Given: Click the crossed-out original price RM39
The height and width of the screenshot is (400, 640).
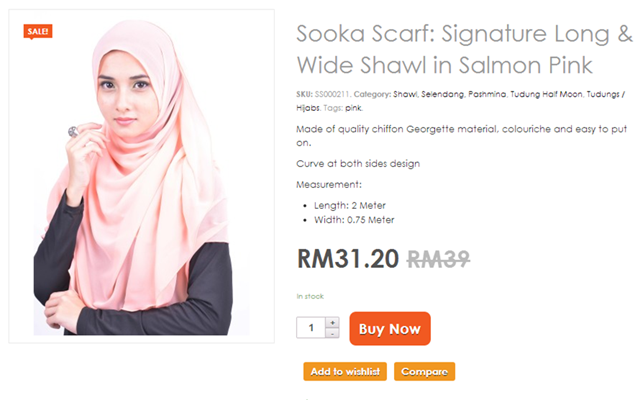Looking at the screenshot, I should point(438,259).
